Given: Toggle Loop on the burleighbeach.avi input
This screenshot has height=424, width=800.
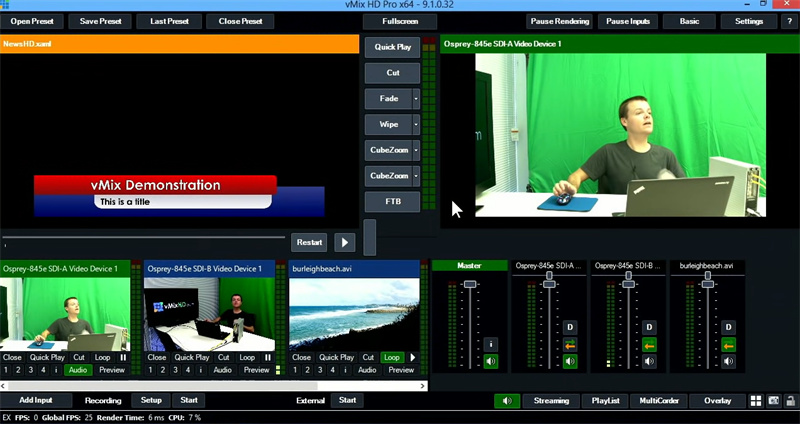Looking at the screenshot, I should tap(391, 357).
